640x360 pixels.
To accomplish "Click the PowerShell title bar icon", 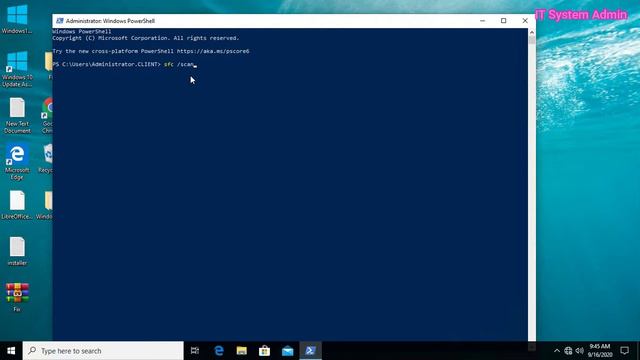I will pos(60,21).
